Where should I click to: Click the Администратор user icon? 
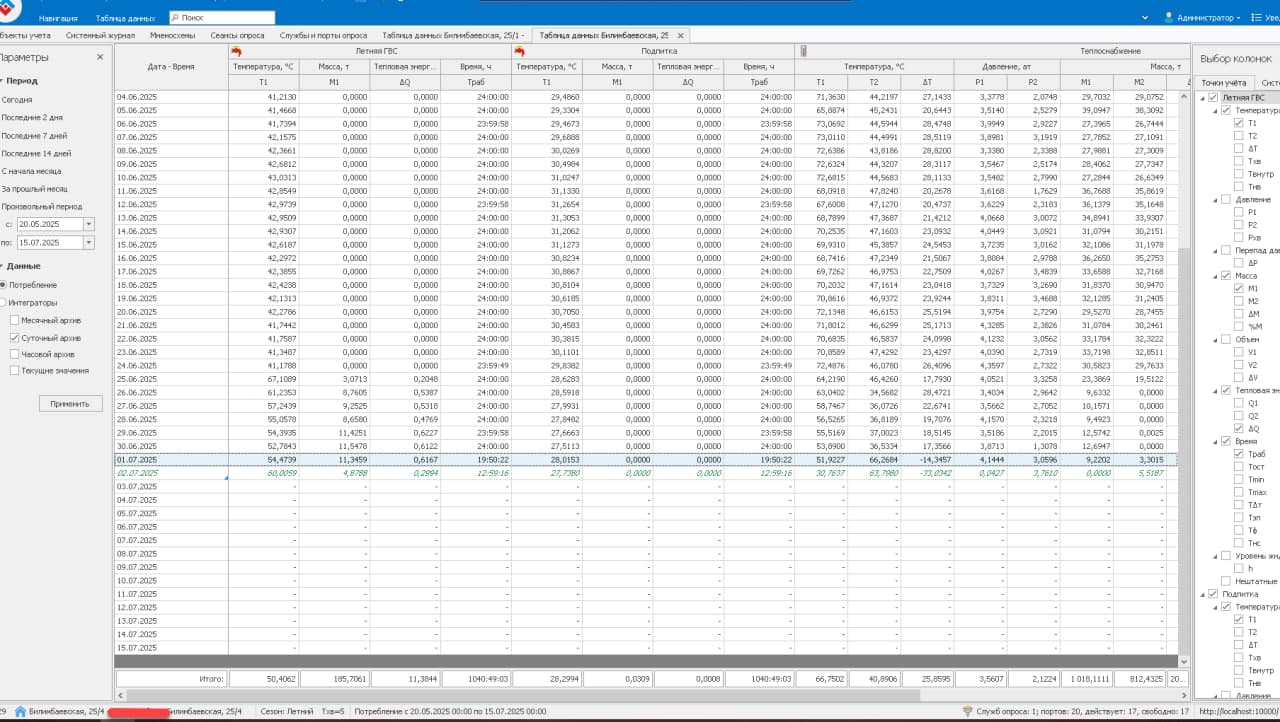[x=1169, y=18]
